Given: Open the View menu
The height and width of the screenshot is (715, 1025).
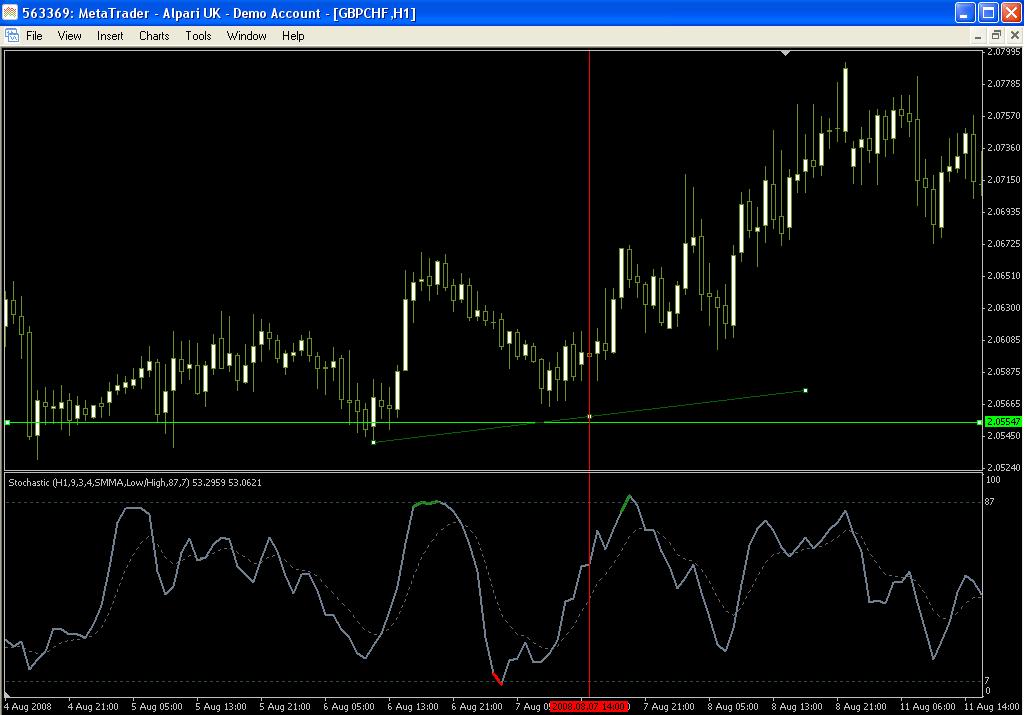Looking at the screenshot, I should (x=70, y=36).
